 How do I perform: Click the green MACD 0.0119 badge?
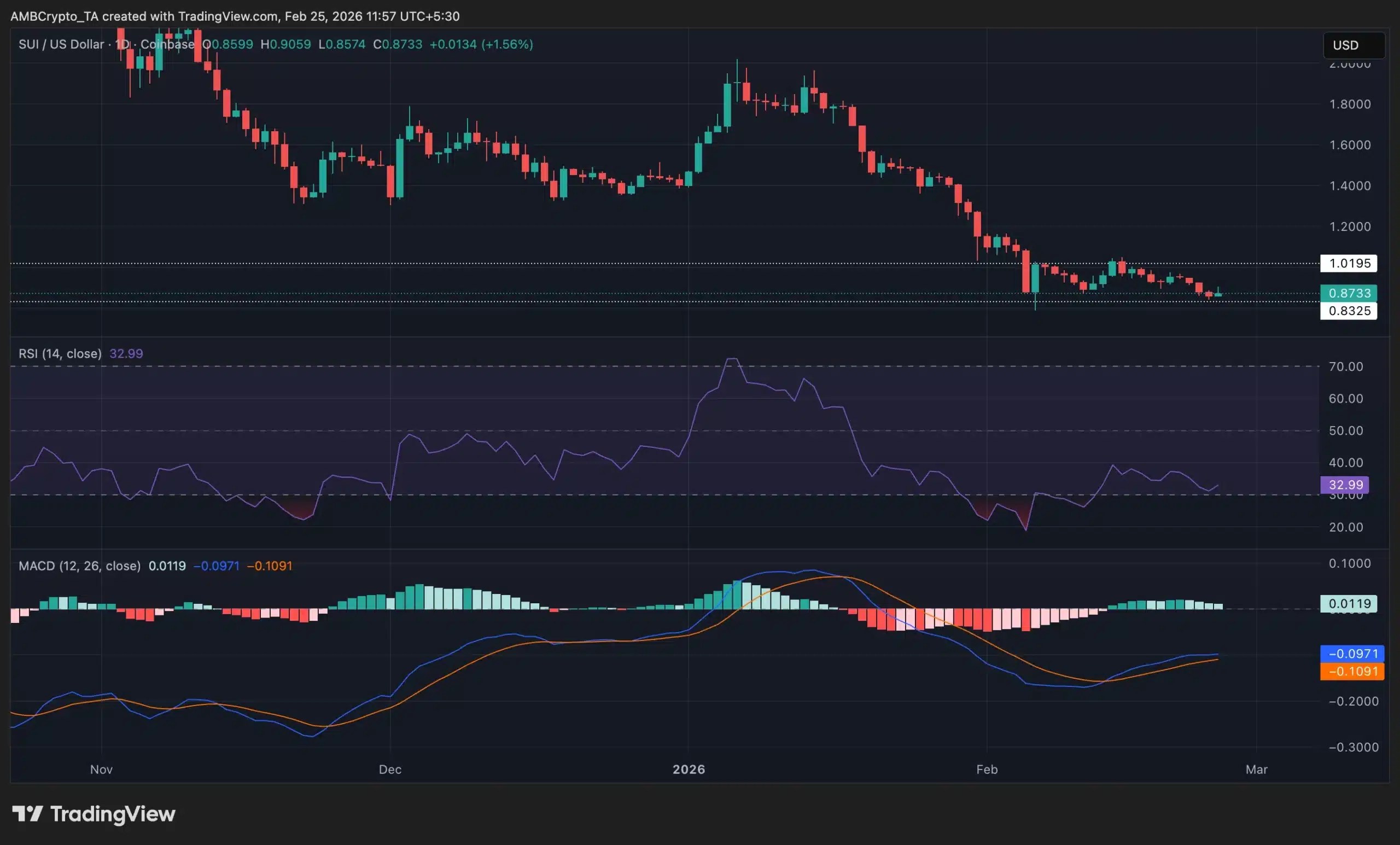coord(1349,603)
